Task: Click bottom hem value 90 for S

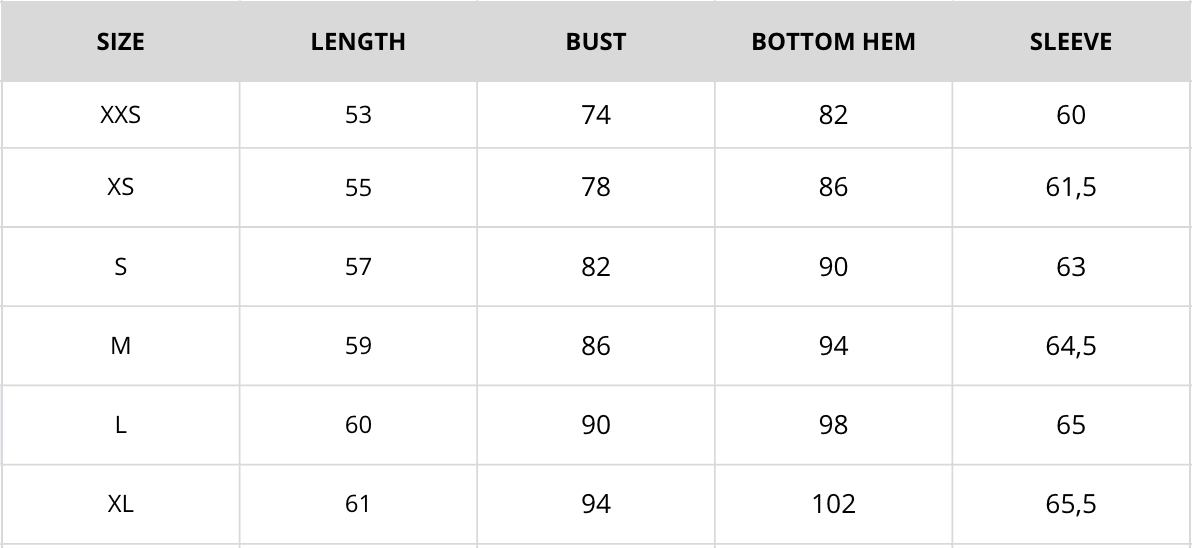Action: 833,267
